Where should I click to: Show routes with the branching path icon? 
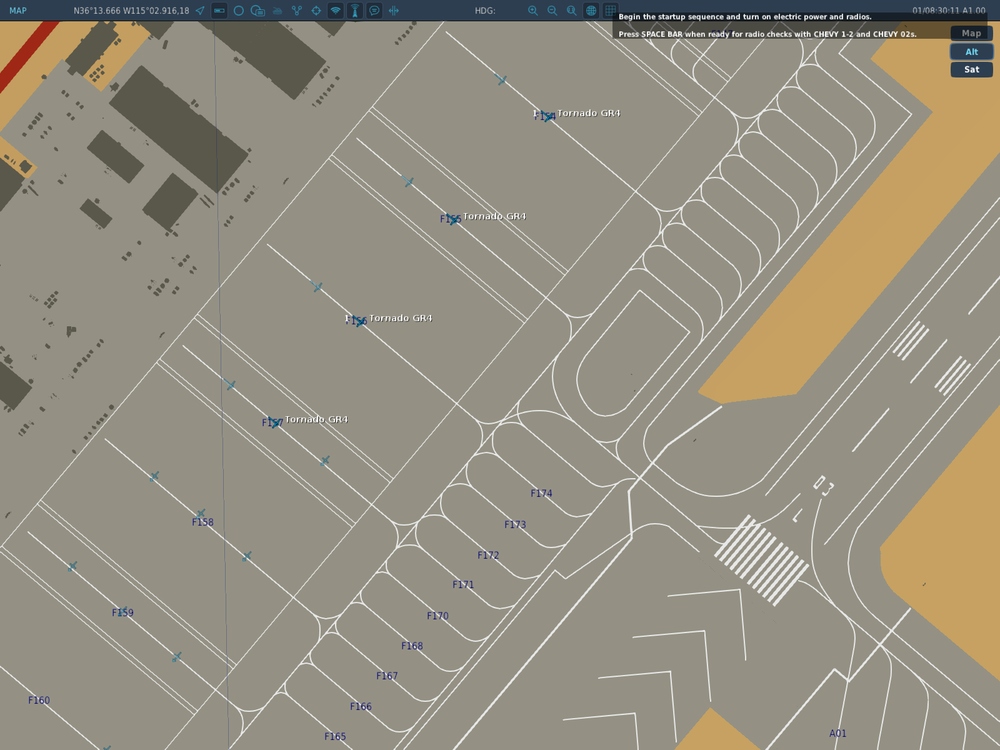click(297, 10)
